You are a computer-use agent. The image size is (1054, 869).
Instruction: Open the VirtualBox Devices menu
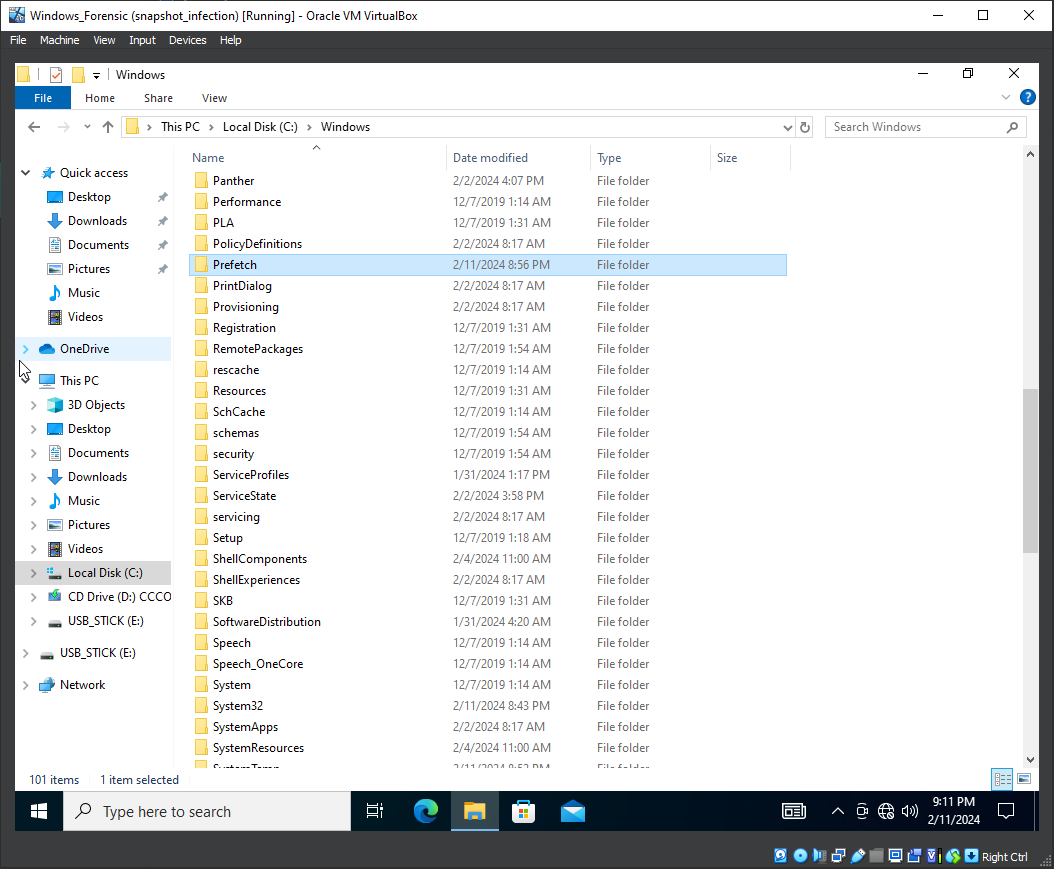(x=187, y=40)
